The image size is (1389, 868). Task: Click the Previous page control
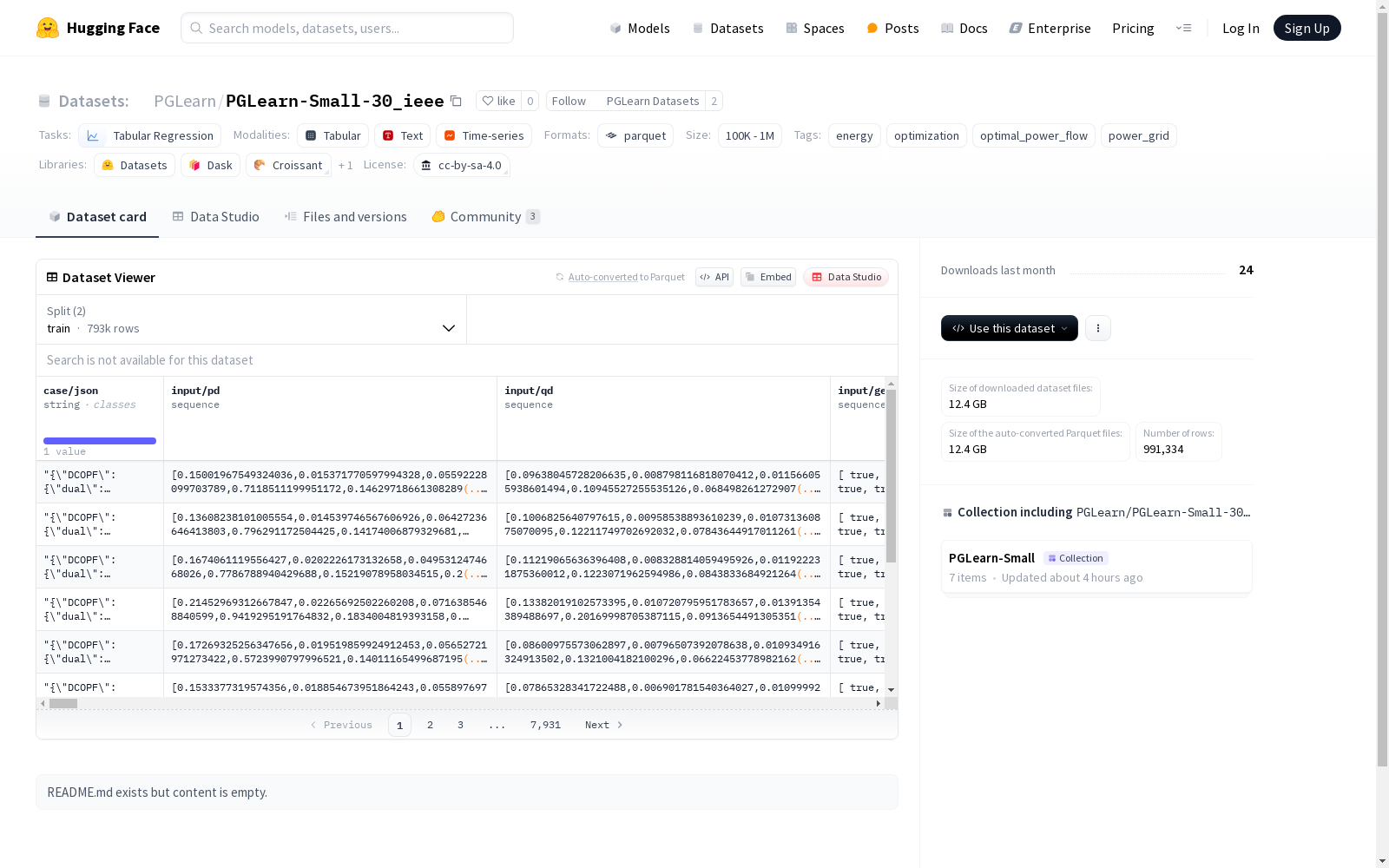(x=341, y=725)
